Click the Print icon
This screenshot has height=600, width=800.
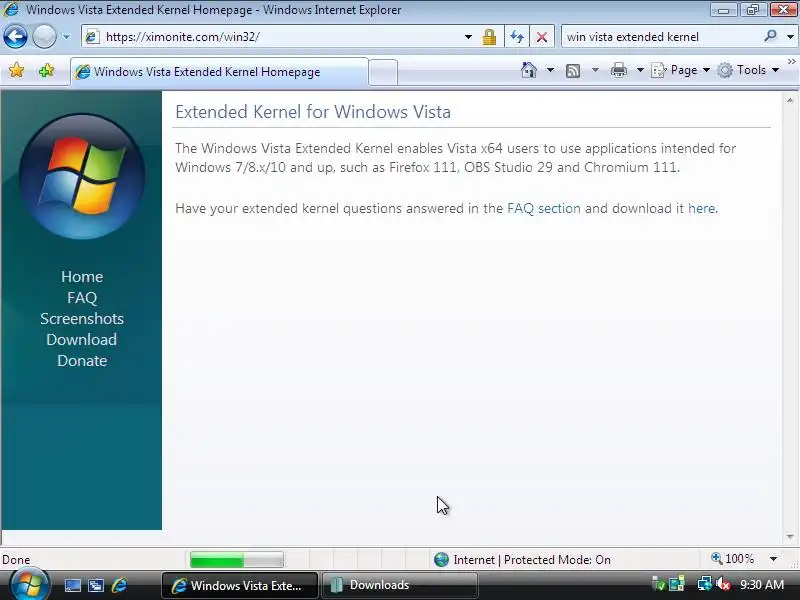pyautogui.click(x=619, y=70)
